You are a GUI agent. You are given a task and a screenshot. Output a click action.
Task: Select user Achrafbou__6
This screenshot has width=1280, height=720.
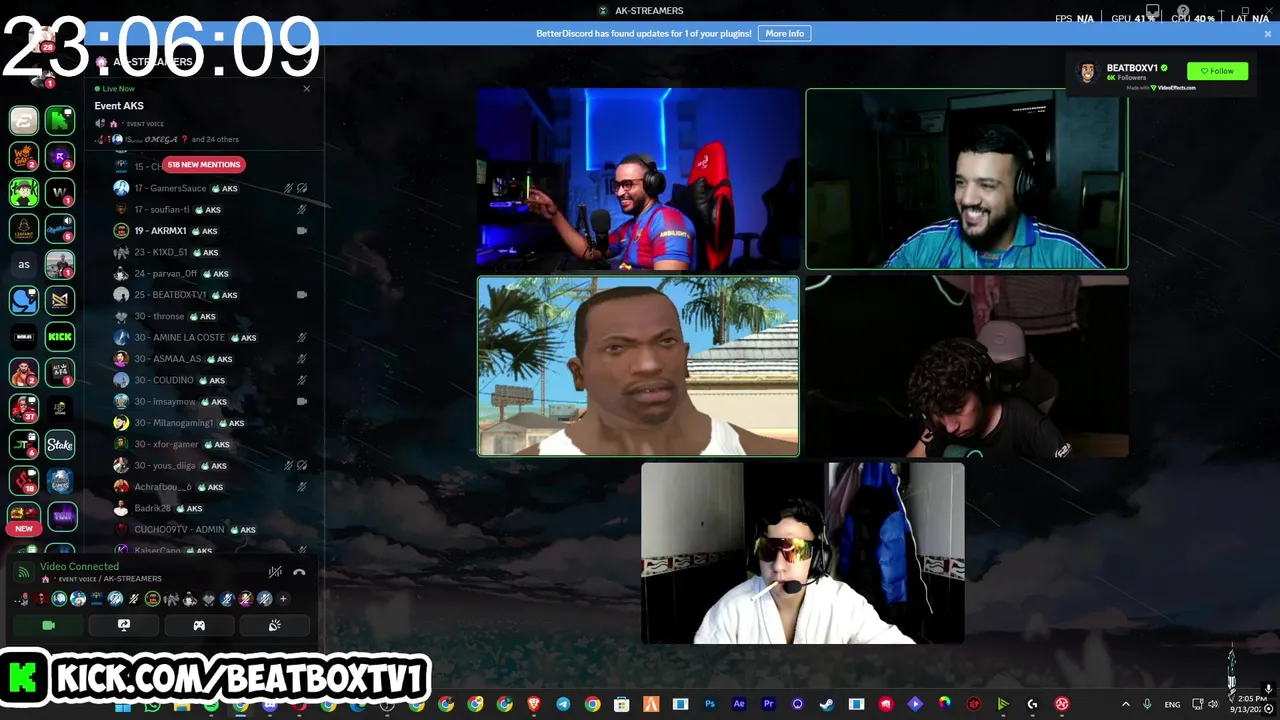tap(210, 487)
